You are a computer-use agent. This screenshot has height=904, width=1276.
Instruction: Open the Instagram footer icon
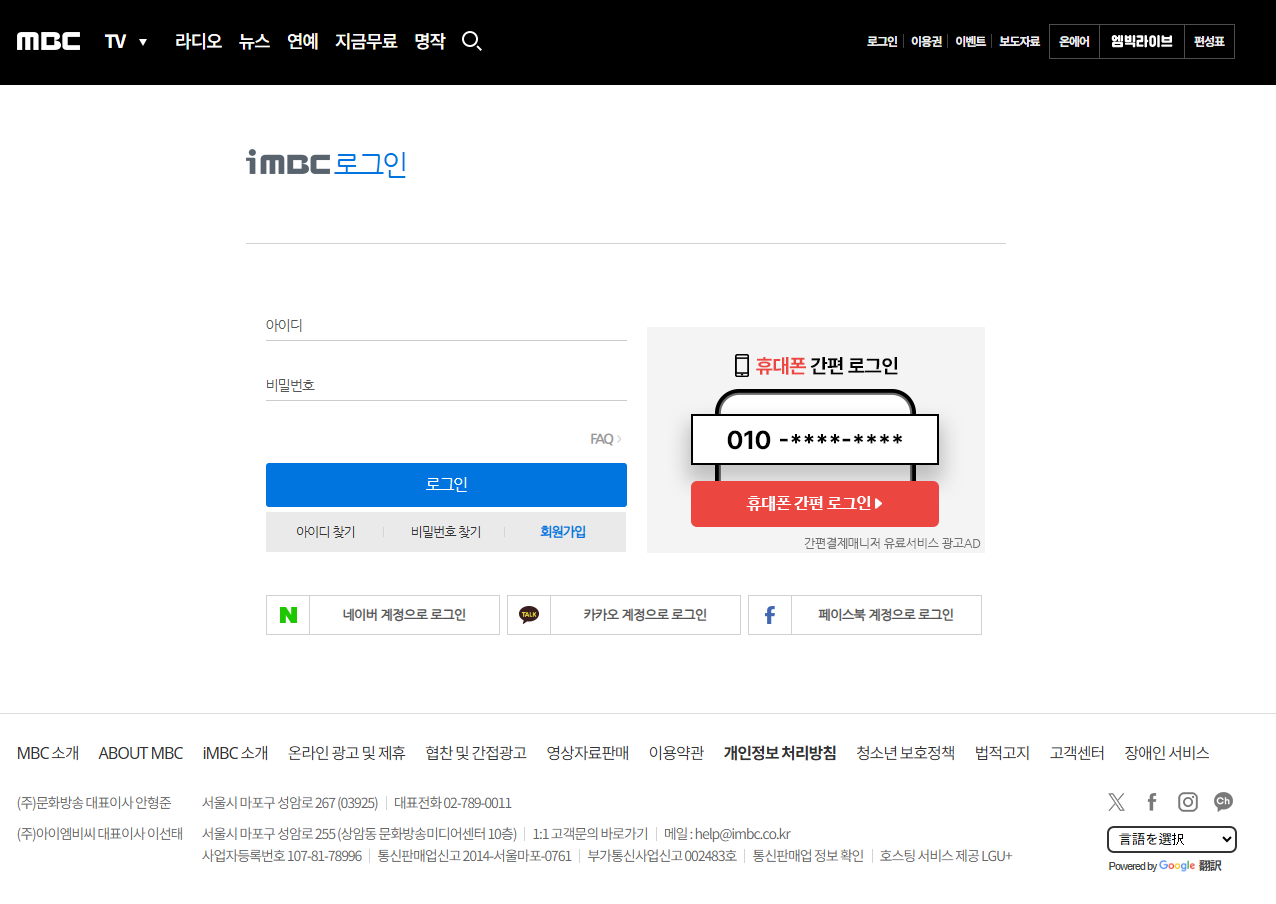point(1188,802)
